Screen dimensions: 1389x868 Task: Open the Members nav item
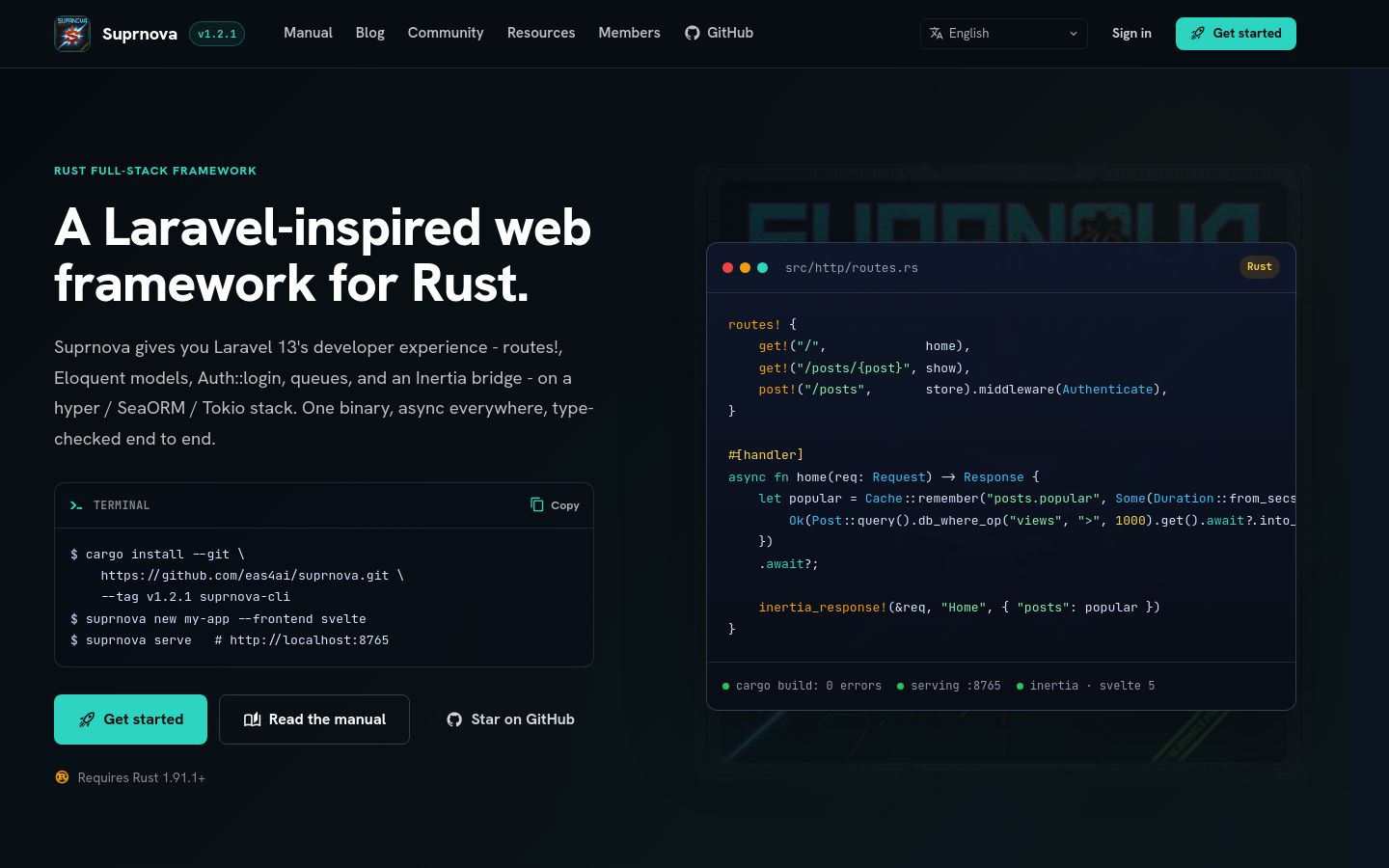tap(629, 33)
